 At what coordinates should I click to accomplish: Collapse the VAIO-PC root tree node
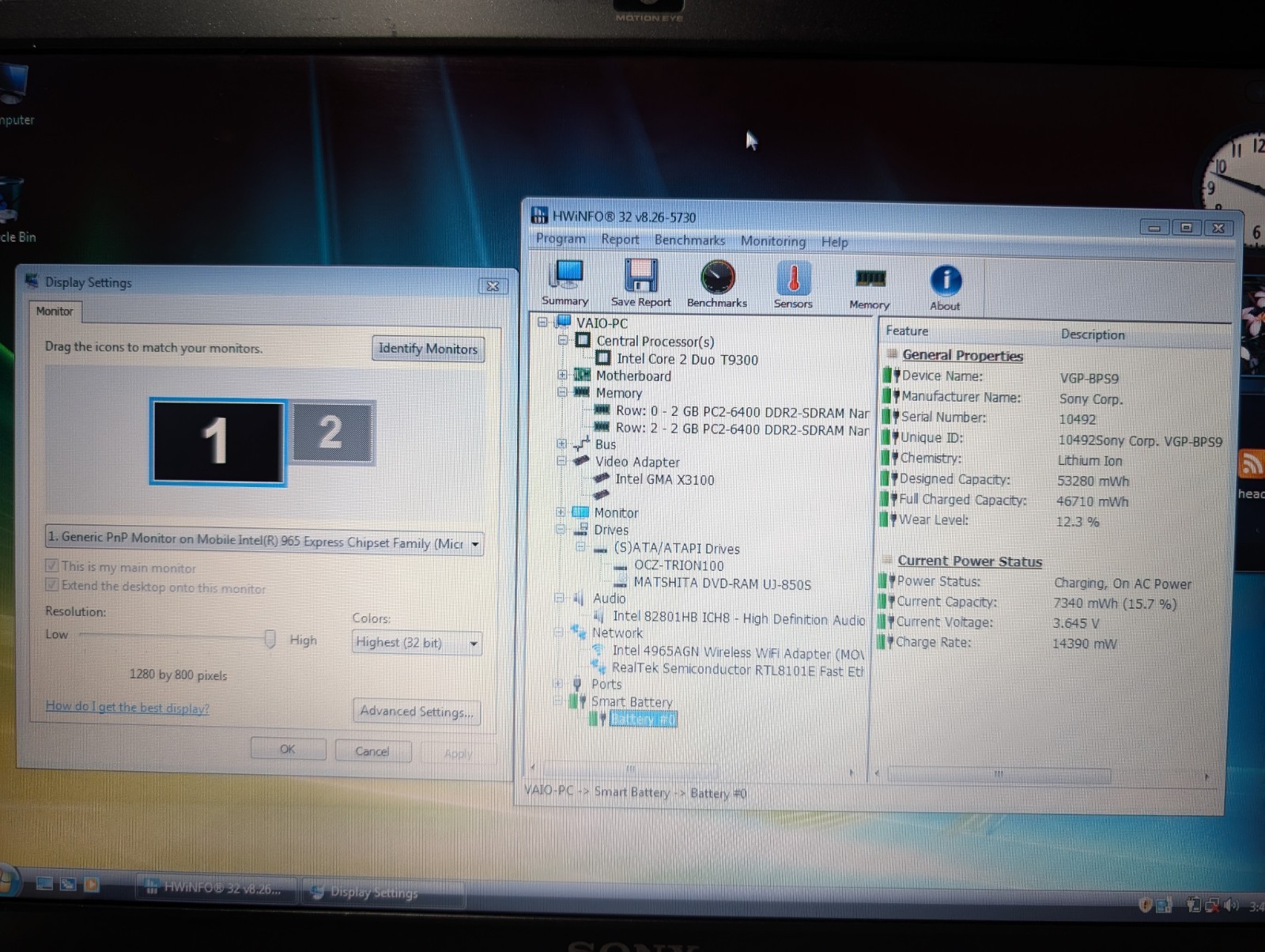pyautogui.click(x=542, y=323)
